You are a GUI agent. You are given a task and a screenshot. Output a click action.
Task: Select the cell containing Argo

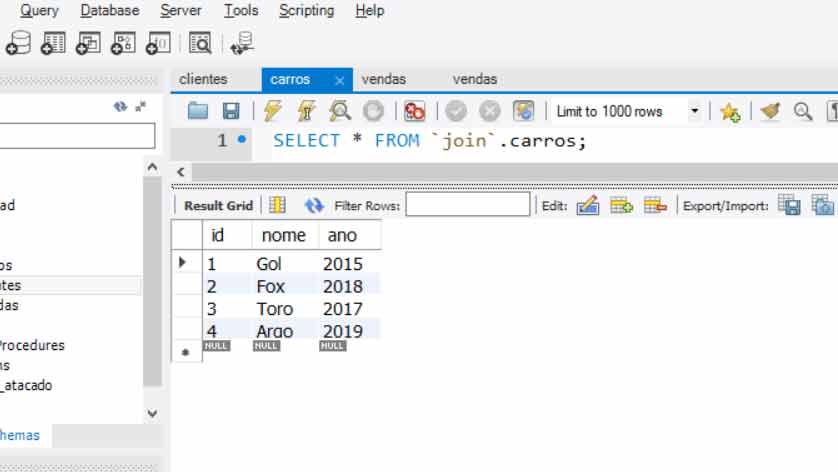point(285,330)
